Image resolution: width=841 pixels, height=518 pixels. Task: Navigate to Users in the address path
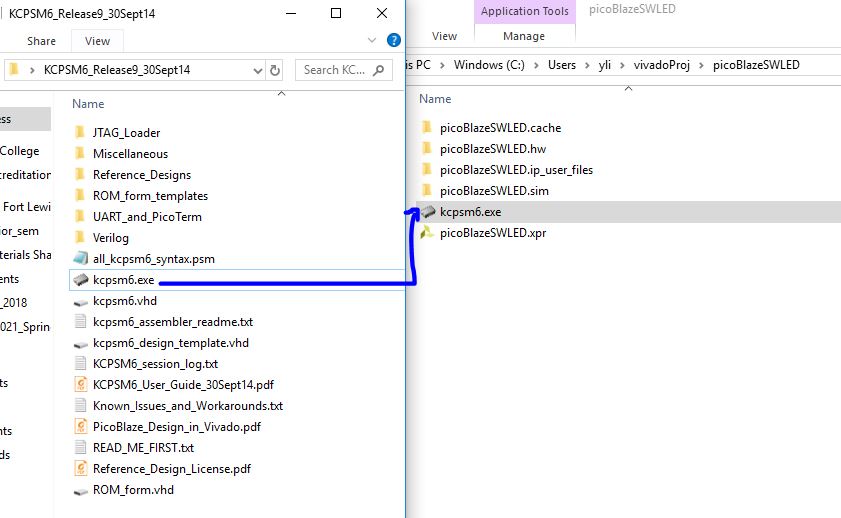[562, 65]
